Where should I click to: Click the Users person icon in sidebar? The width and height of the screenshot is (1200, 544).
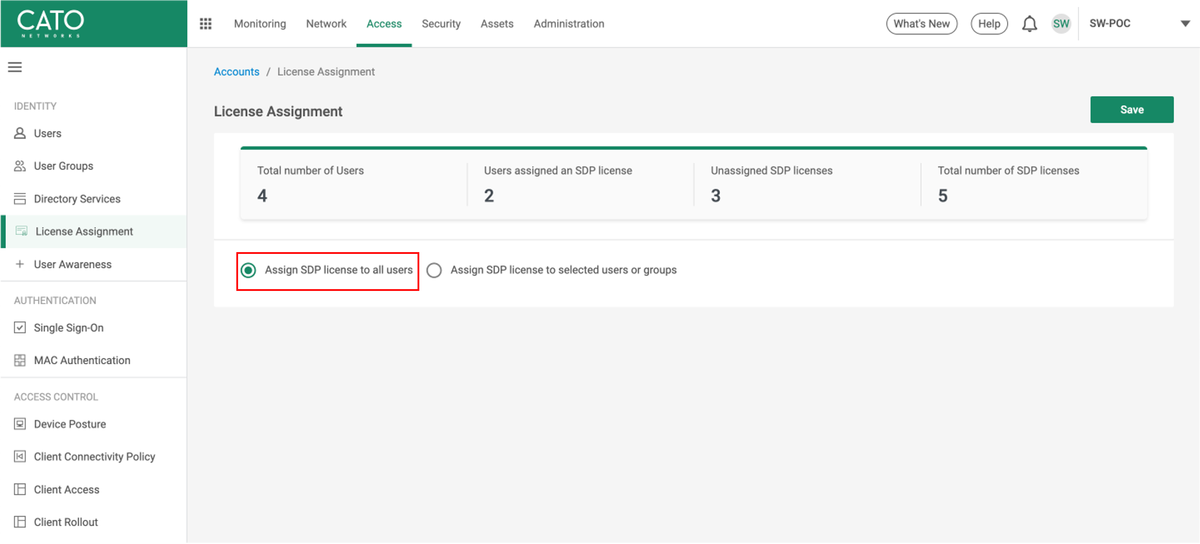click(20, 133)
